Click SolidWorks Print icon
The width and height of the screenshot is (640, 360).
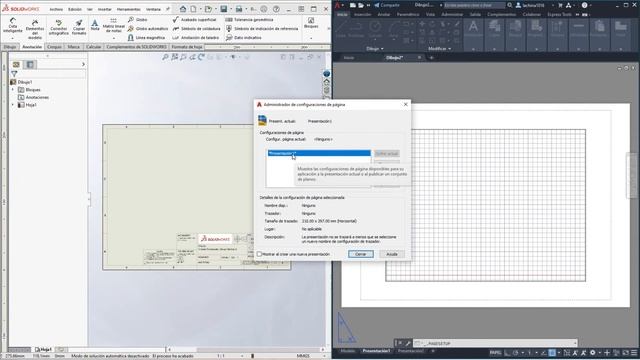click(239, 9)
